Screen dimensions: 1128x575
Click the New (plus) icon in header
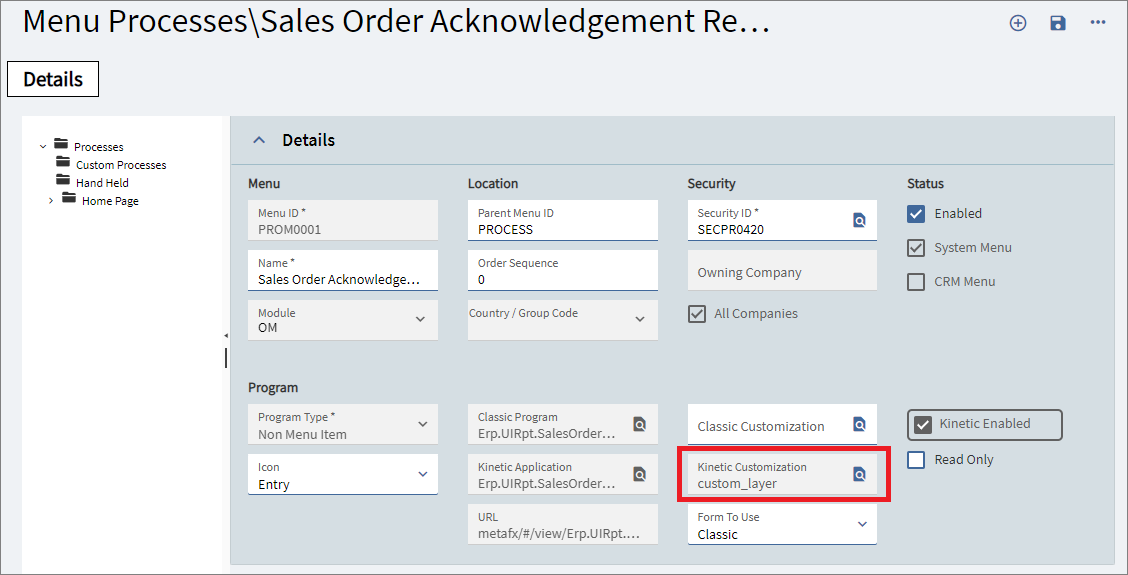coord(1018,23)
